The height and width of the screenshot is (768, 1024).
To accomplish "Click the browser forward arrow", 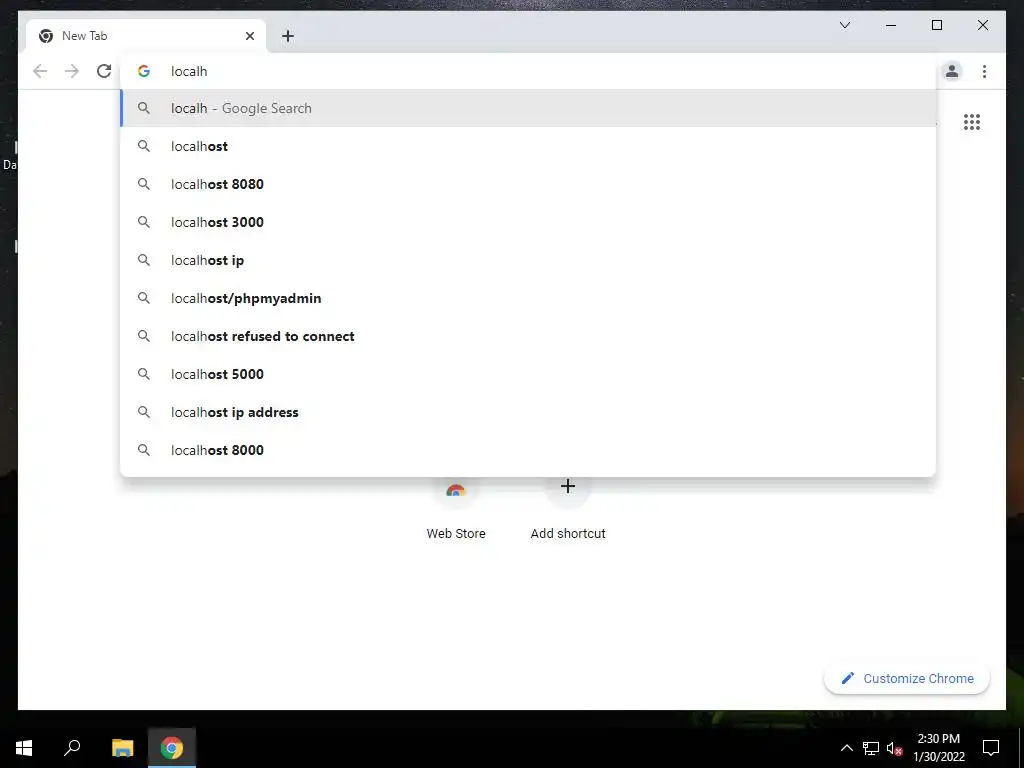I will click(x=72, y=71).
